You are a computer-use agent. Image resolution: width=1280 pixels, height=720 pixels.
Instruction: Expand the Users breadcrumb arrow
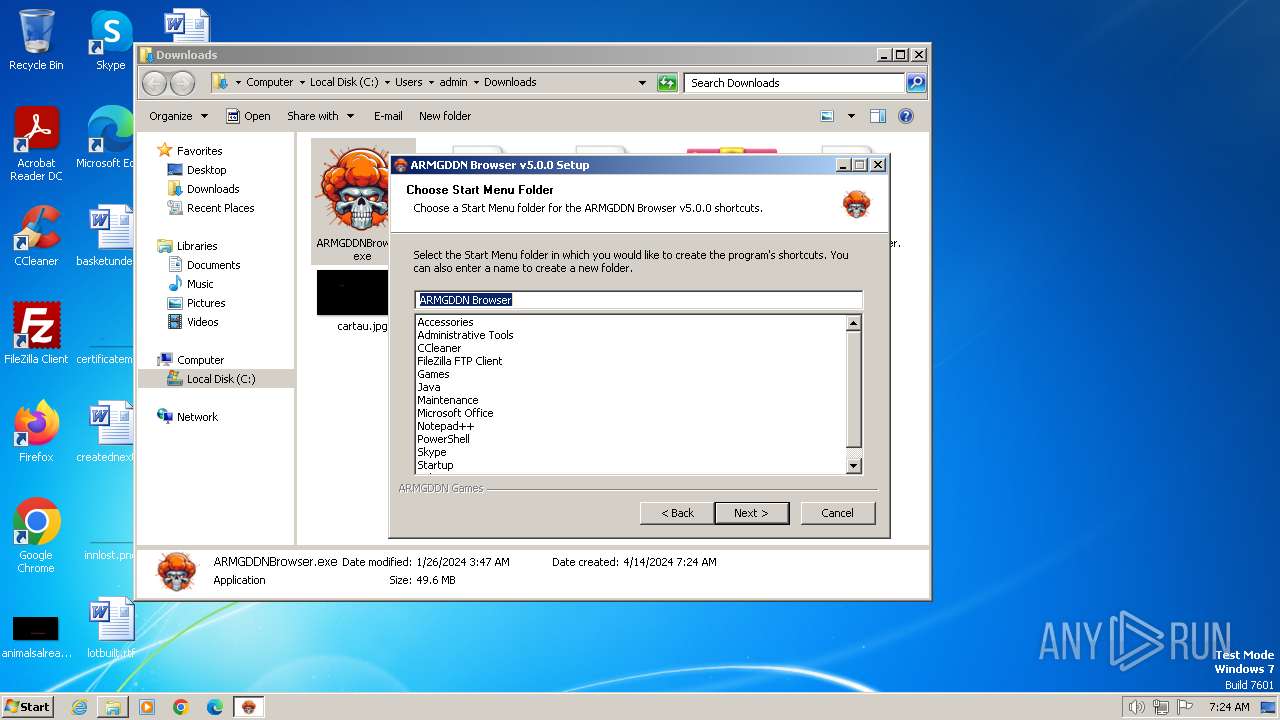coord(429,83)
